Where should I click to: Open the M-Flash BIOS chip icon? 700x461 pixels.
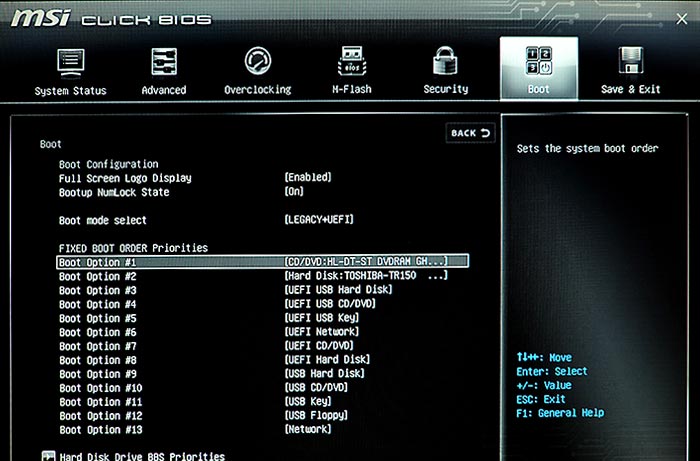point(352,61)
